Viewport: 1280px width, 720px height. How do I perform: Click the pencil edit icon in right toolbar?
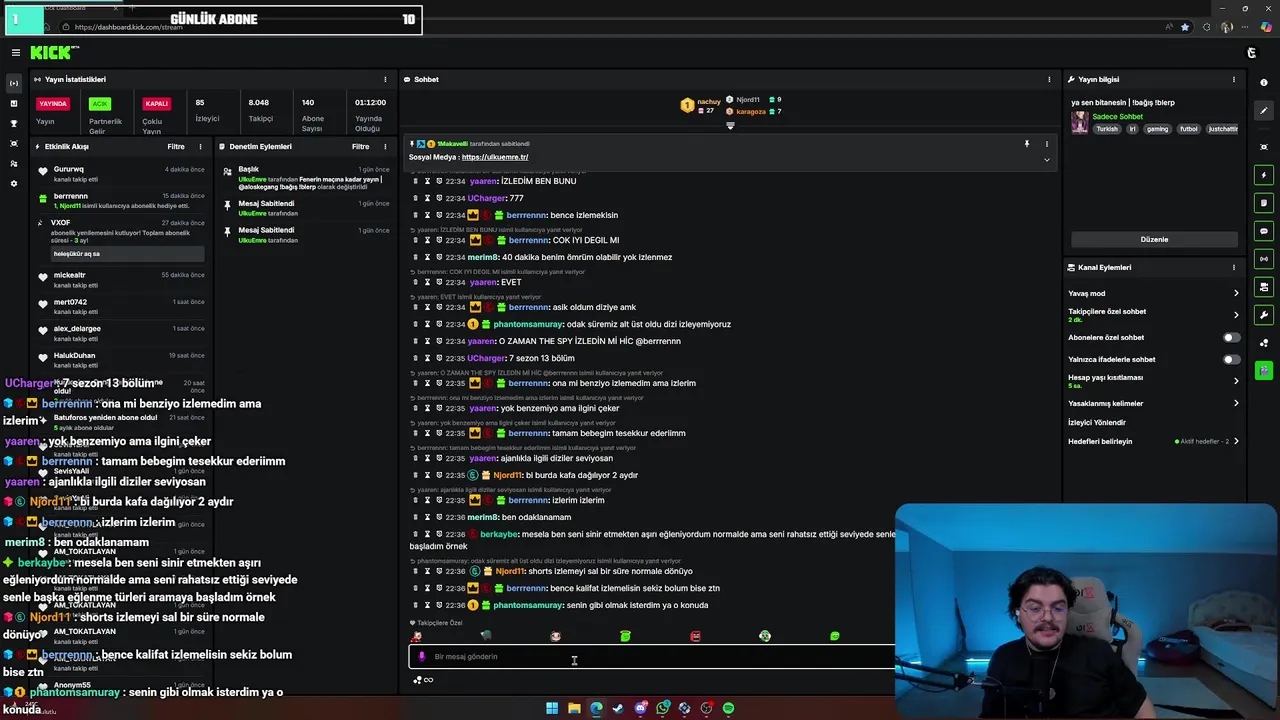point(1264,111)
